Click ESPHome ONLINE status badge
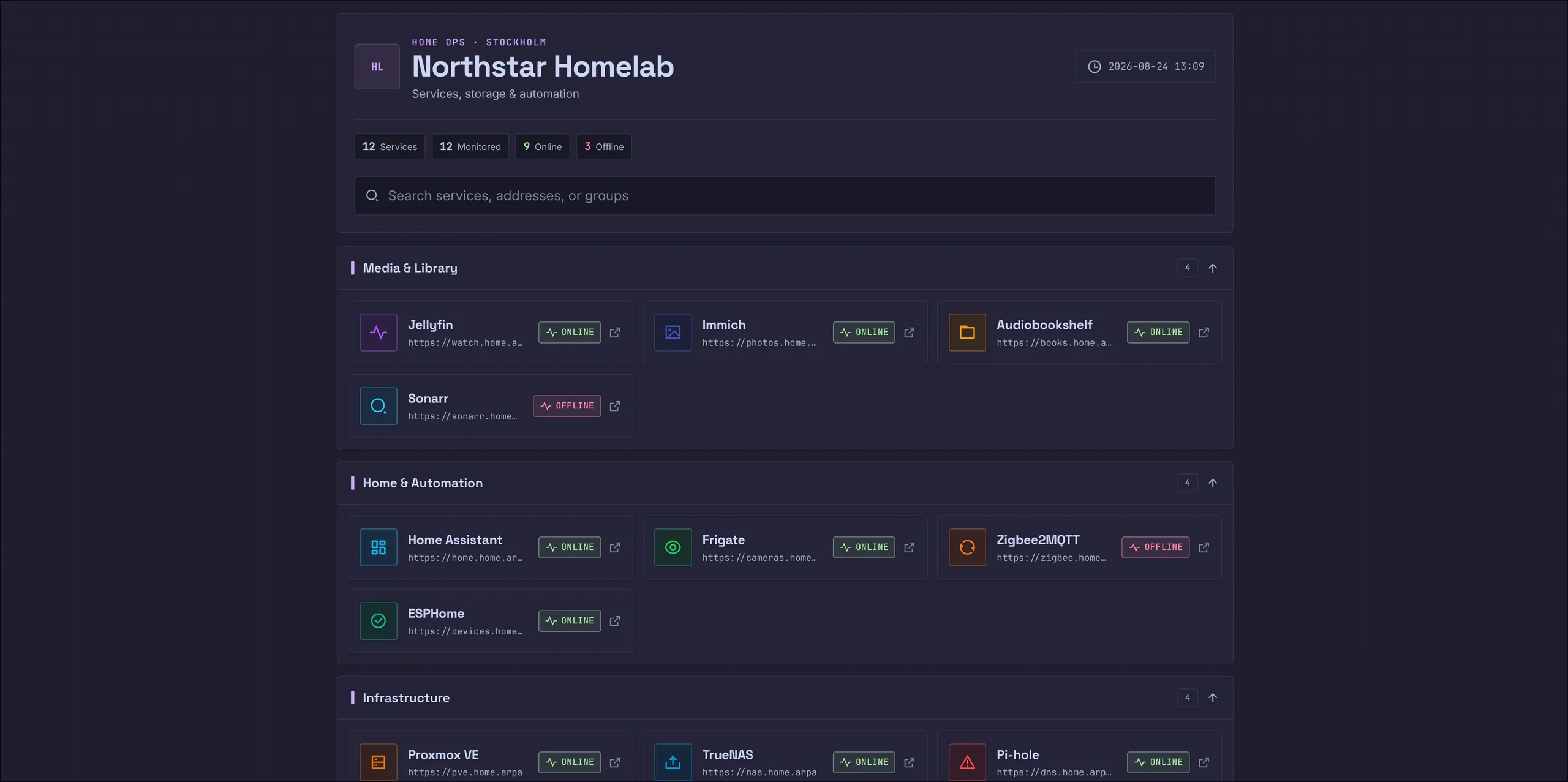 (x=570, y=621)
